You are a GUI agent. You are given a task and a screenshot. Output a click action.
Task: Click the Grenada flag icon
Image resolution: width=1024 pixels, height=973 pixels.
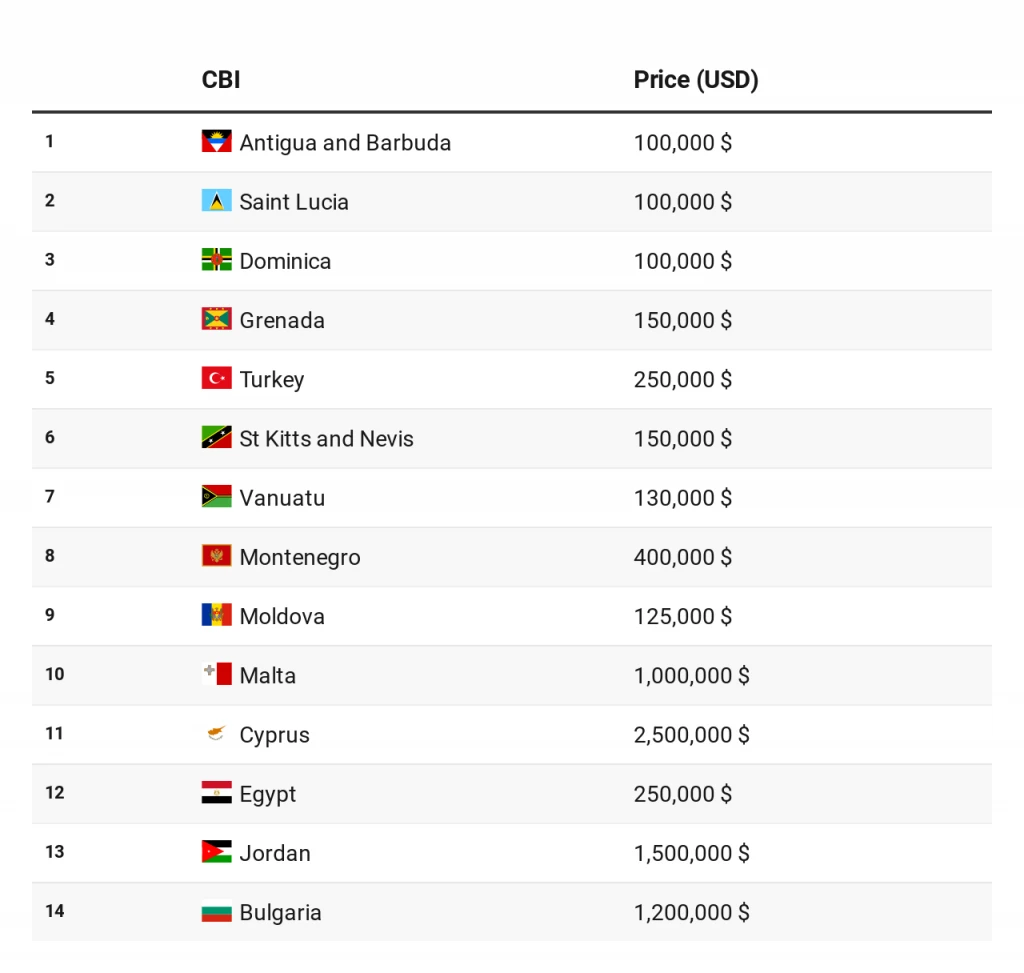pos(216,319)
